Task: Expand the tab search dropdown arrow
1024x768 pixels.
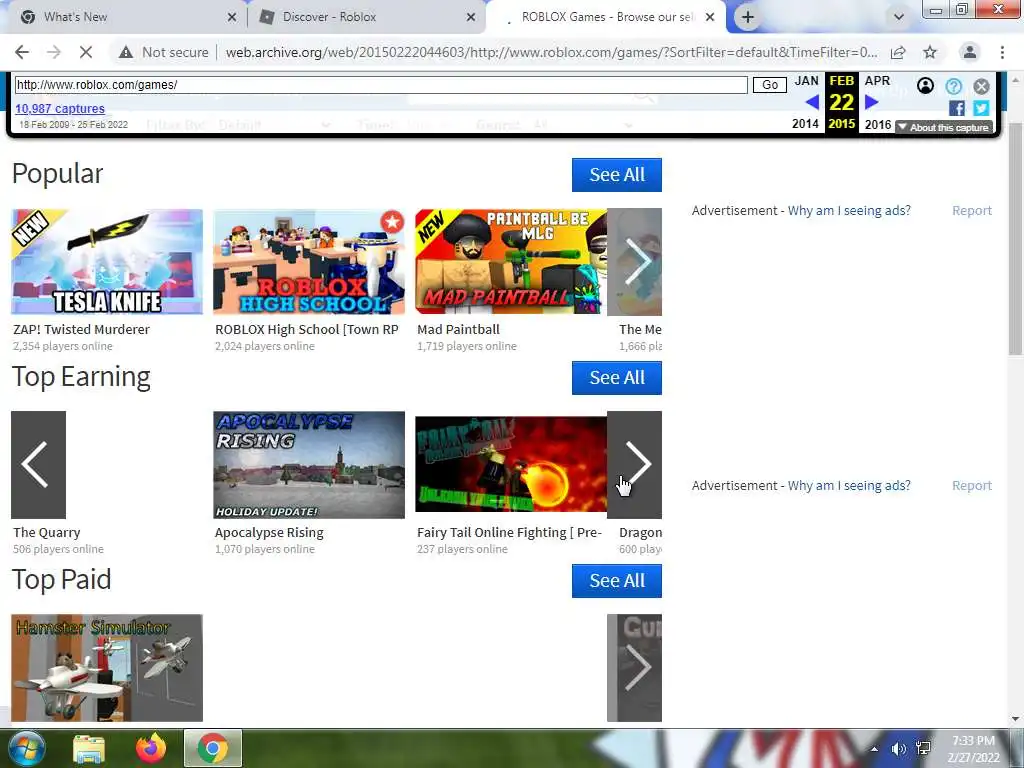Action: (899, 17)
